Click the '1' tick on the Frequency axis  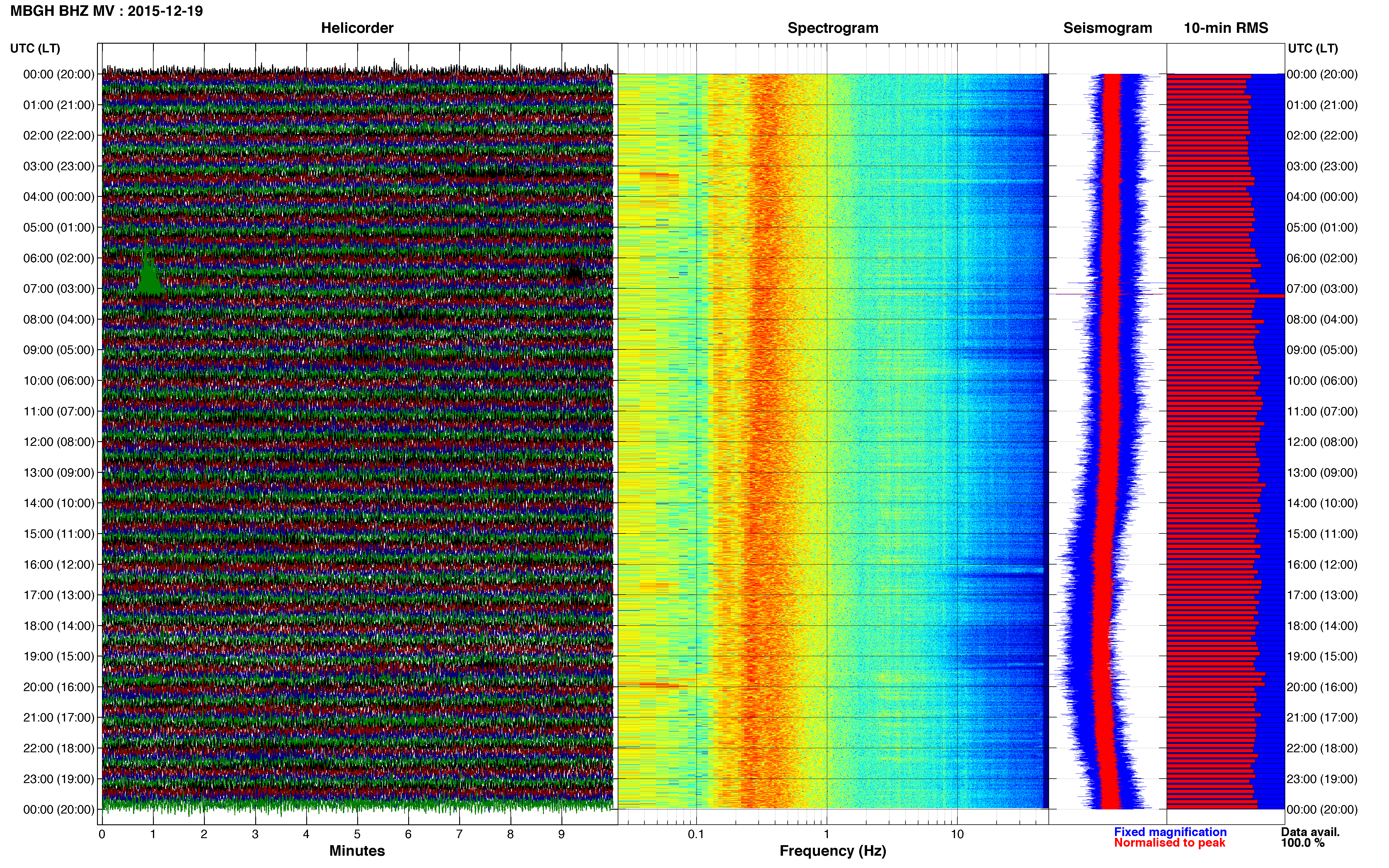[827, 835]
